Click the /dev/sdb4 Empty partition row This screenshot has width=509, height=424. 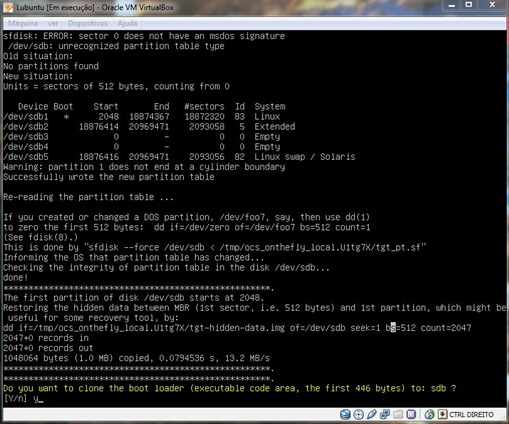point(142,147)
